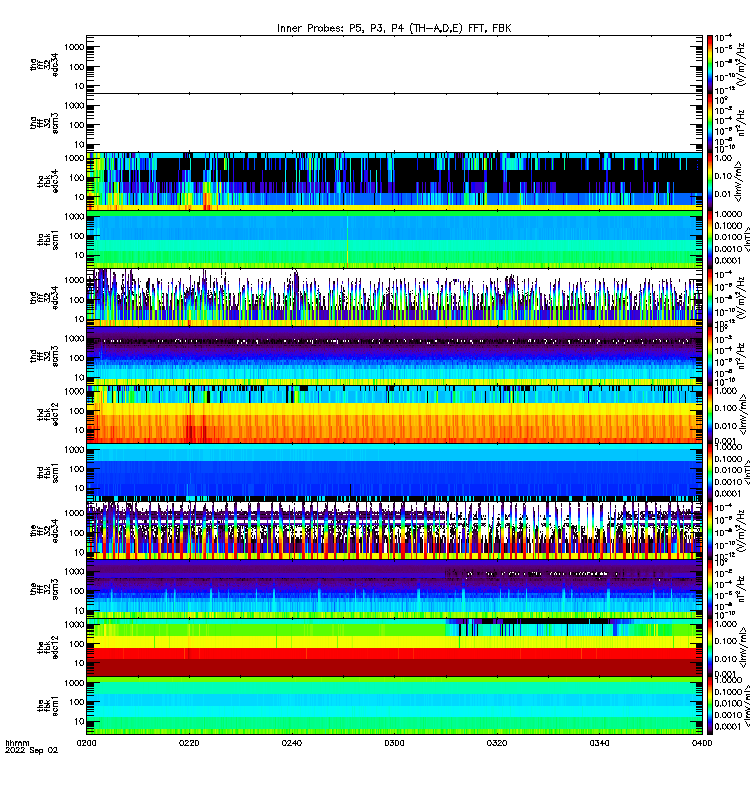Viewport: 750px width, 800px height.
Task: Click the 0300 time axis label
Action: pyautogui.click(x=394, y=743)
